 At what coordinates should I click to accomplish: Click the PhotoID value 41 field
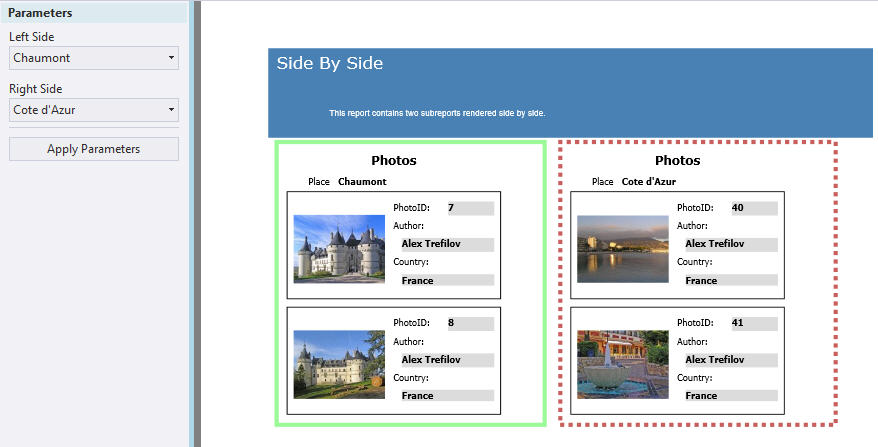coord(753,324)
